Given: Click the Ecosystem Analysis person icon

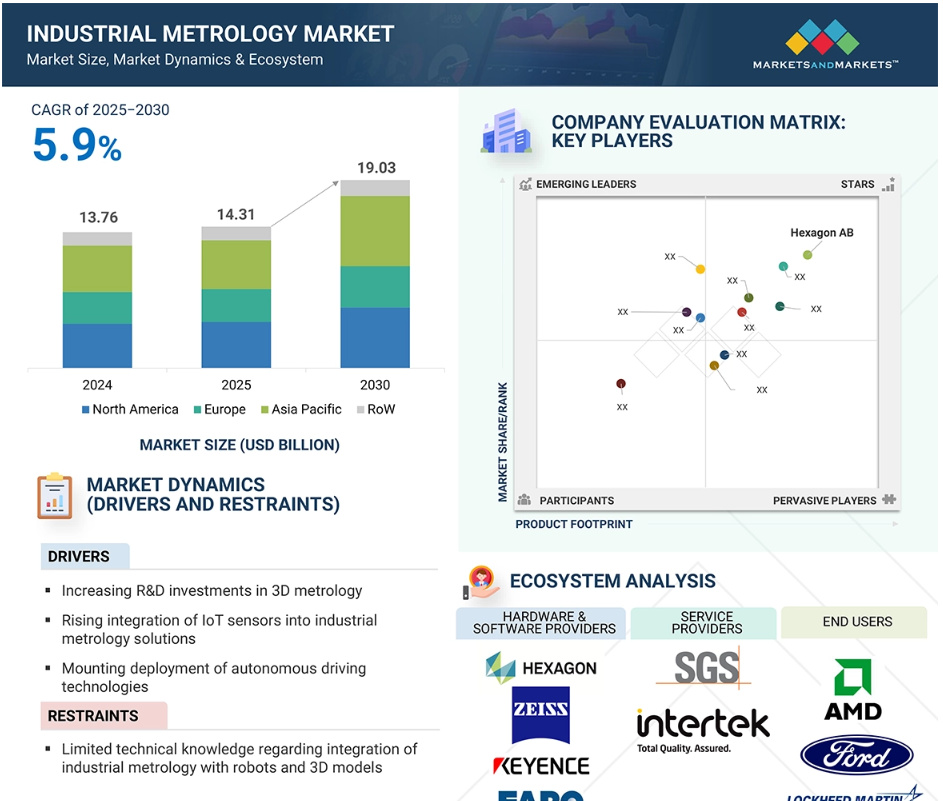Looking at the screenshot, I should coord(481,582).
